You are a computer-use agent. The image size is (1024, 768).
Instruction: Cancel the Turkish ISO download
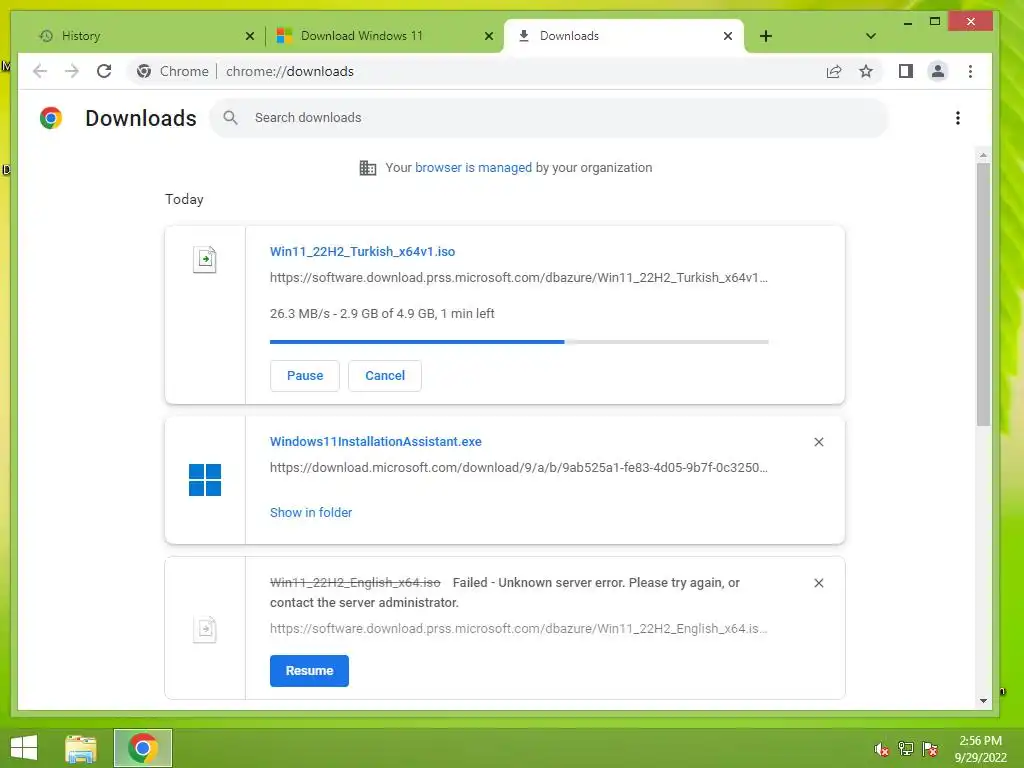pyautogui.click(x=385, y=376)
